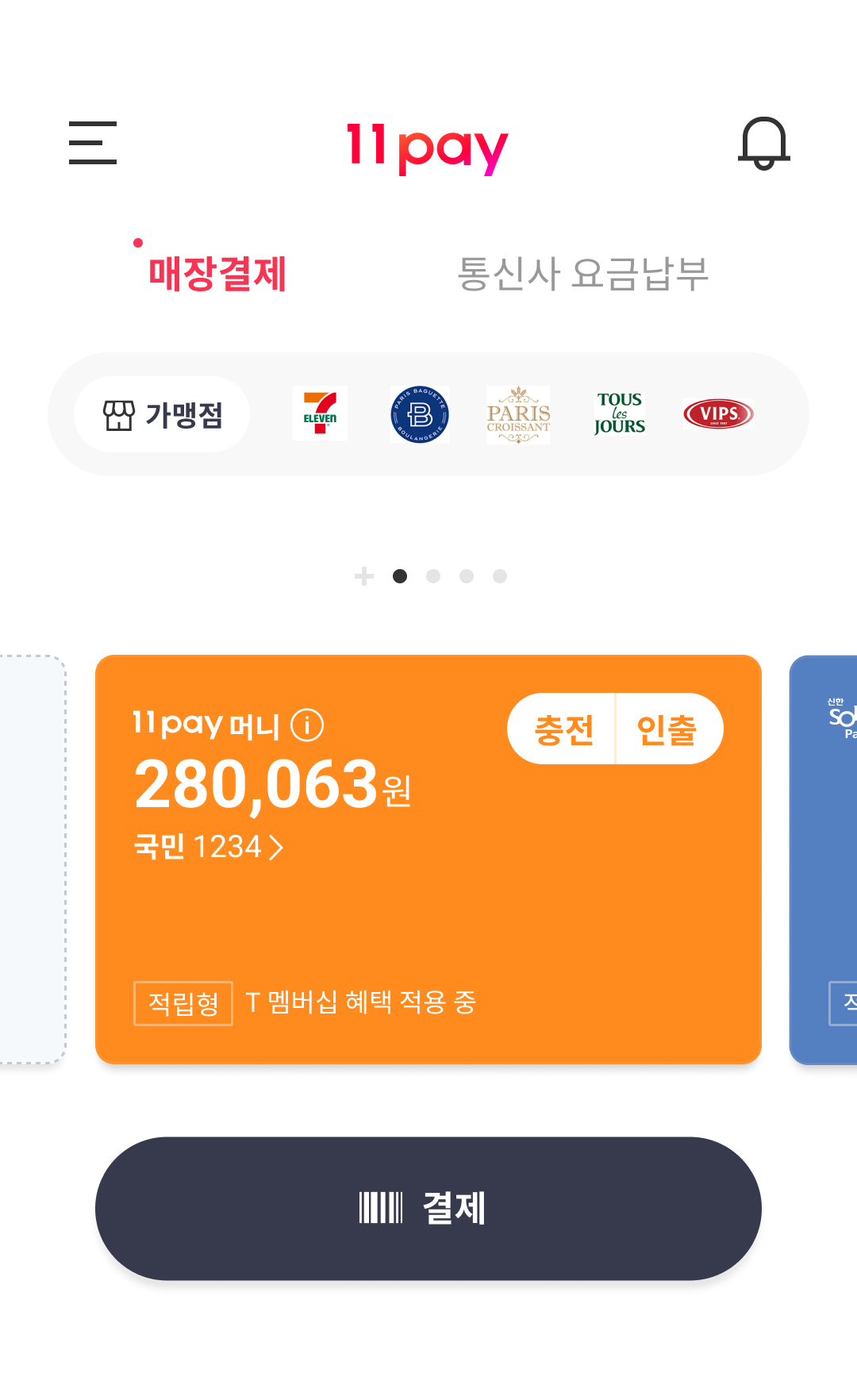The height and width of the screenshot is (1400, 857).
Task: Tap the blue Shinhan SOL card
Action: click(825, 859)
